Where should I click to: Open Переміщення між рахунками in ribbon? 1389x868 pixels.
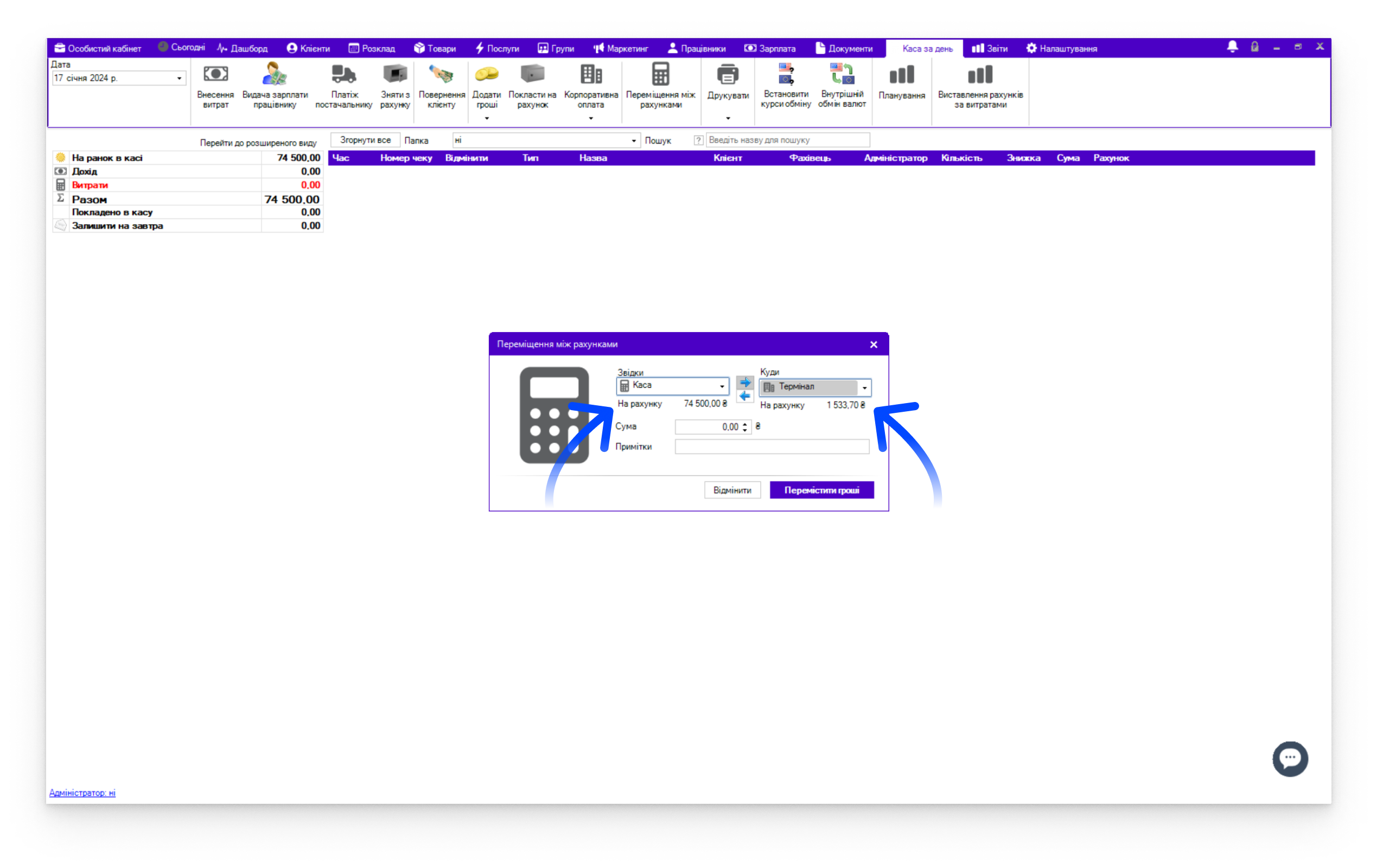pyautogui.click(x=661, y=87)
